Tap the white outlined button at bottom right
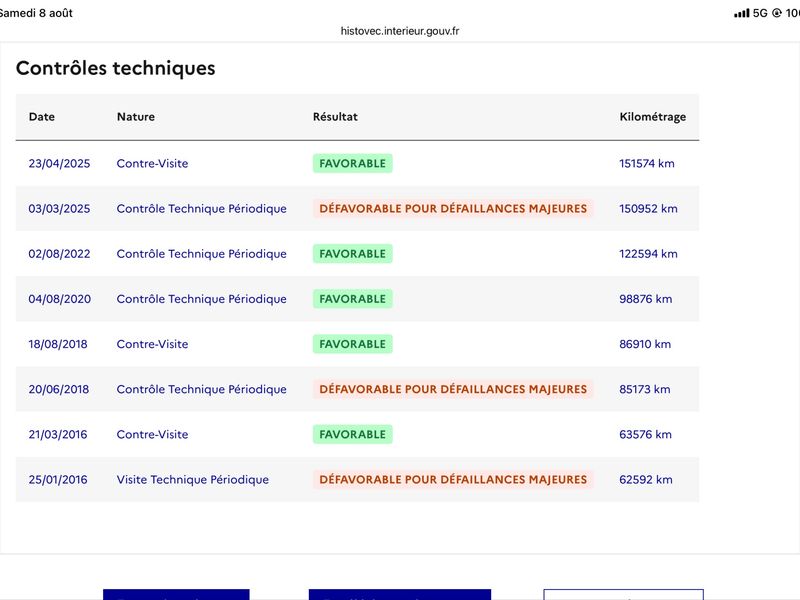The height and width of the screenshot is (600, 800). pyautogui.click(x=623, y=594)
